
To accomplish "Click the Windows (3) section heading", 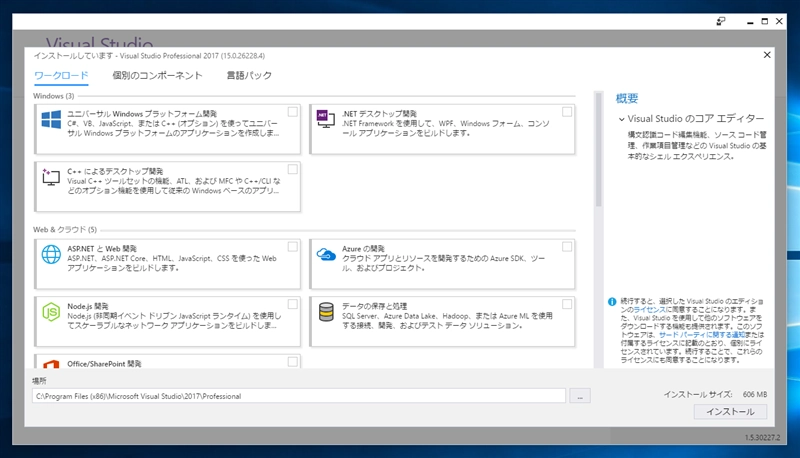I will coord(54,96).
